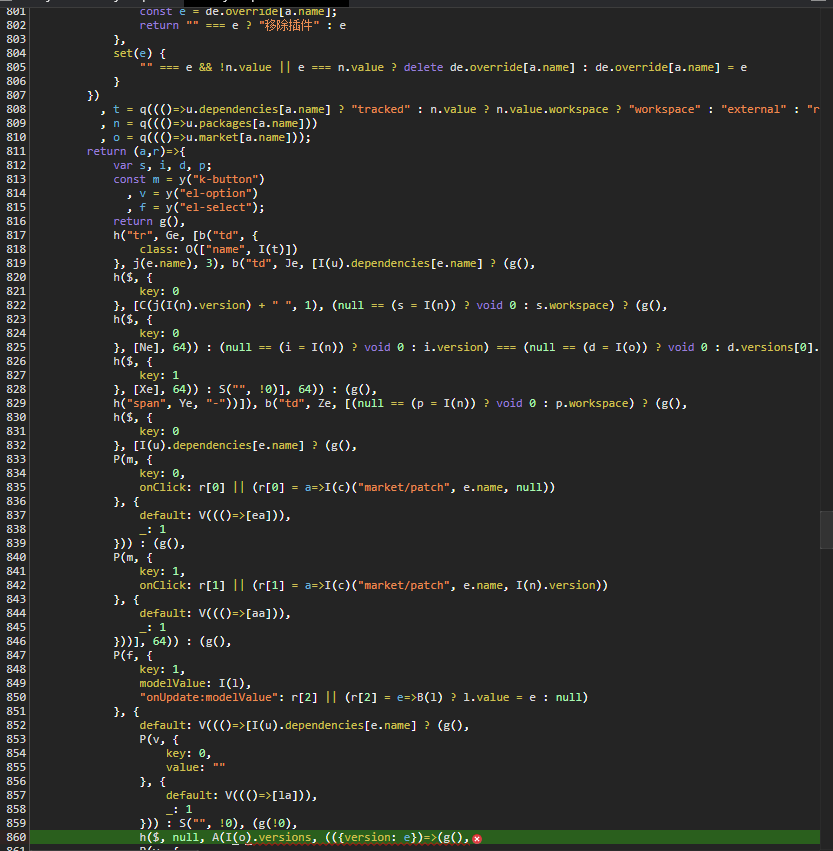Screen dimensions: 833x851
Task: Click line number 811 in the gutter
Action: point(16,151)
